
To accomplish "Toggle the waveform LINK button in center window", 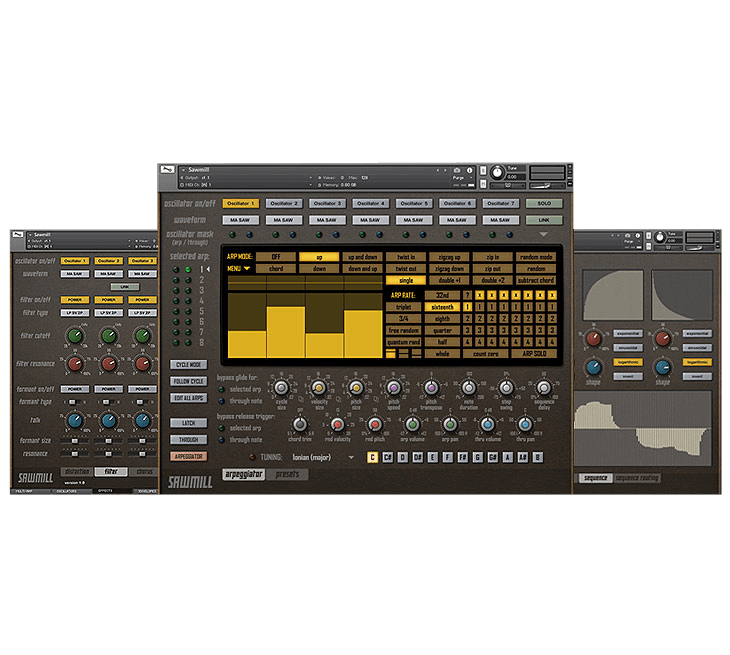I will pos(544,220).
